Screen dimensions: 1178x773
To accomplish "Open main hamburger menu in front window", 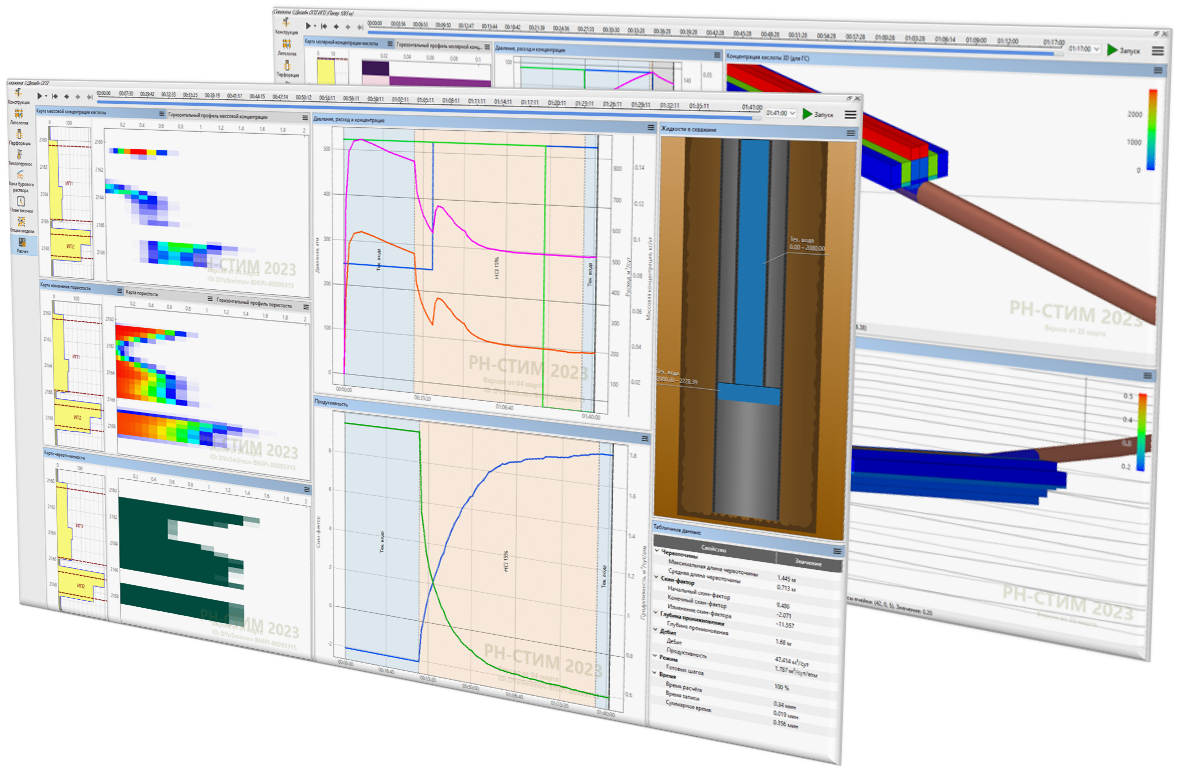I will coord(850,114).
